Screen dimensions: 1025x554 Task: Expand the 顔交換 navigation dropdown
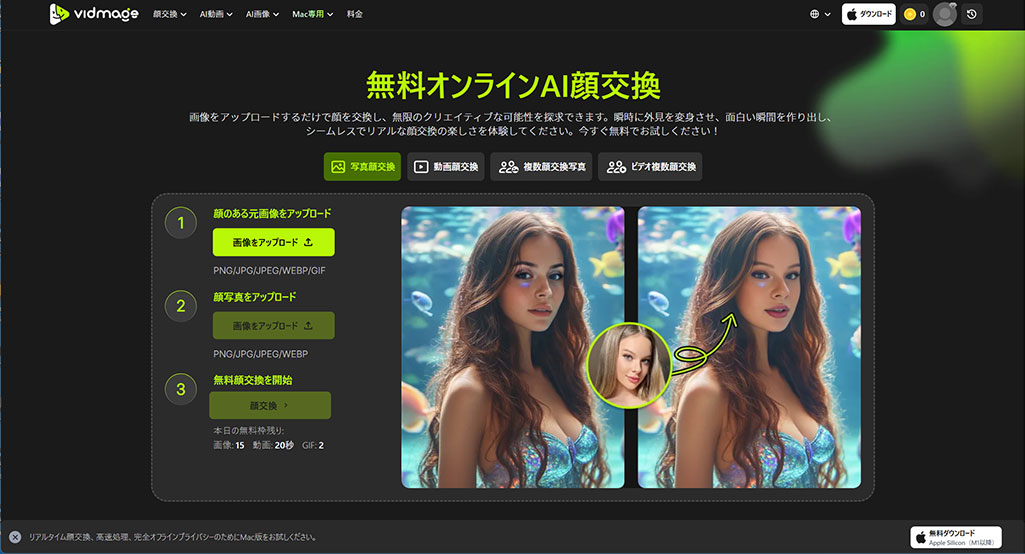click(170, 15)
